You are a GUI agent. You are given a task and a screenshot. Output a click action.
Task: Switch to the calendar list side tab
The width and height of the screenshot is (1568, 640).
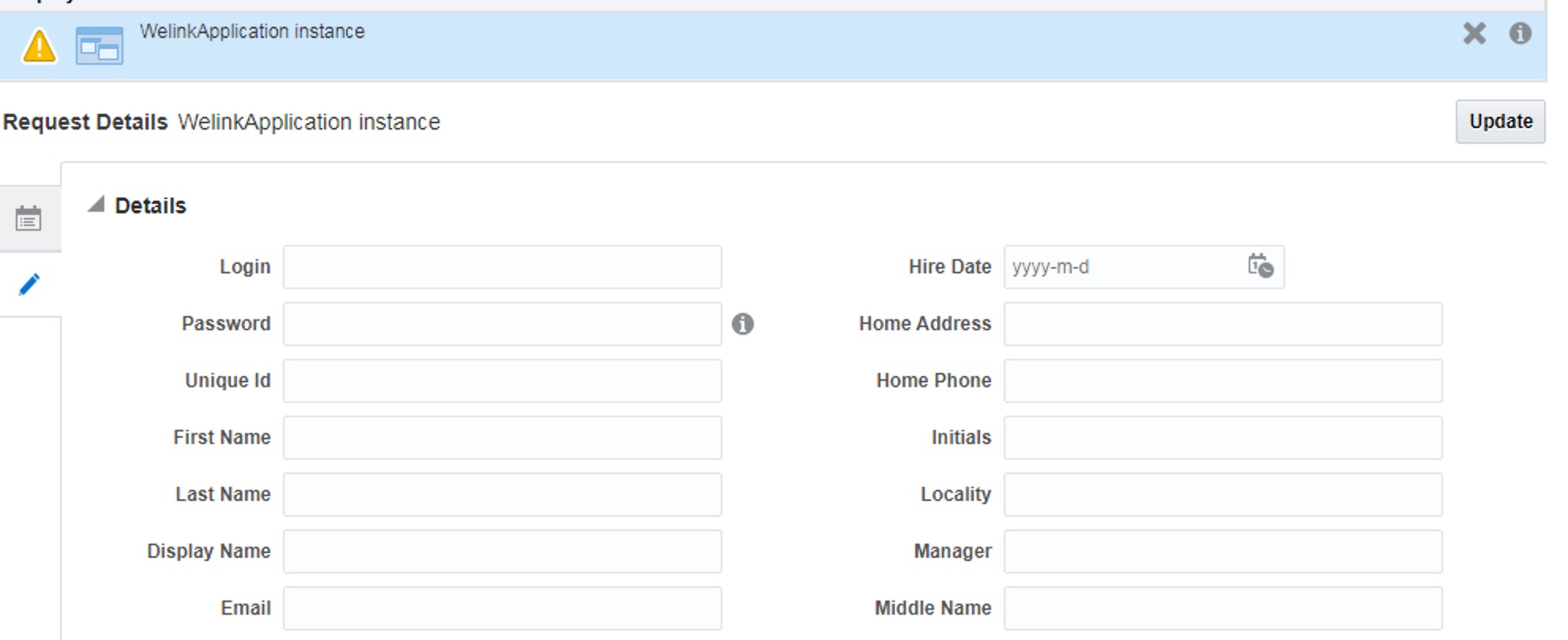pos(28,219)
